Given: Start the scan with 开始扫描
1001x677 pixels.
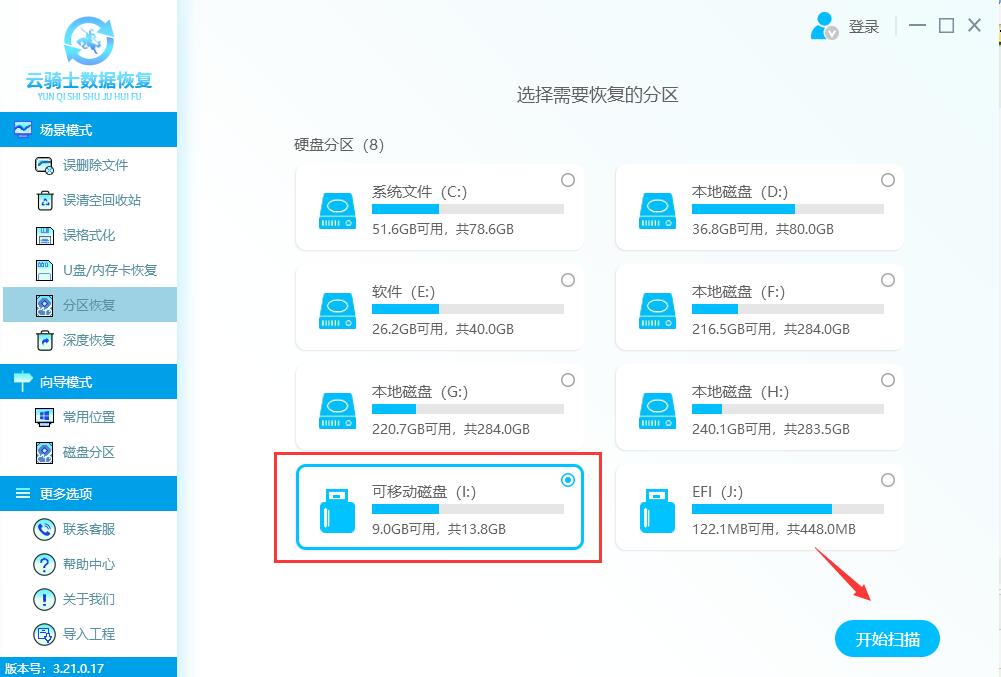Looking at the screenshot, I should click(887, 639).
